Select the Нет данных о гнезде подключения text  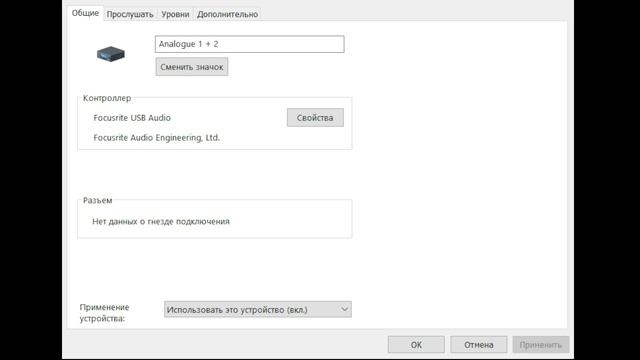coord(161,221)
